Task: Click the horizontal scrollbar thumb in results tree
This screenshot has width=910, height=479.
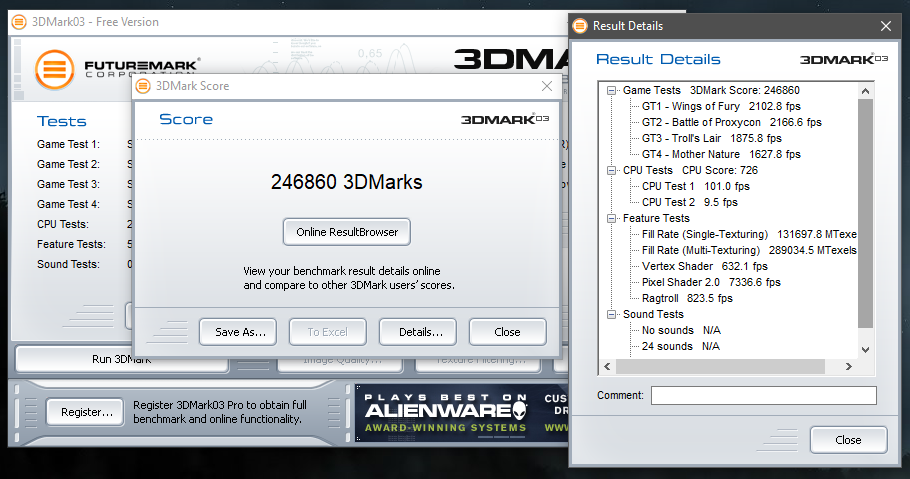Action: point(720,366)
